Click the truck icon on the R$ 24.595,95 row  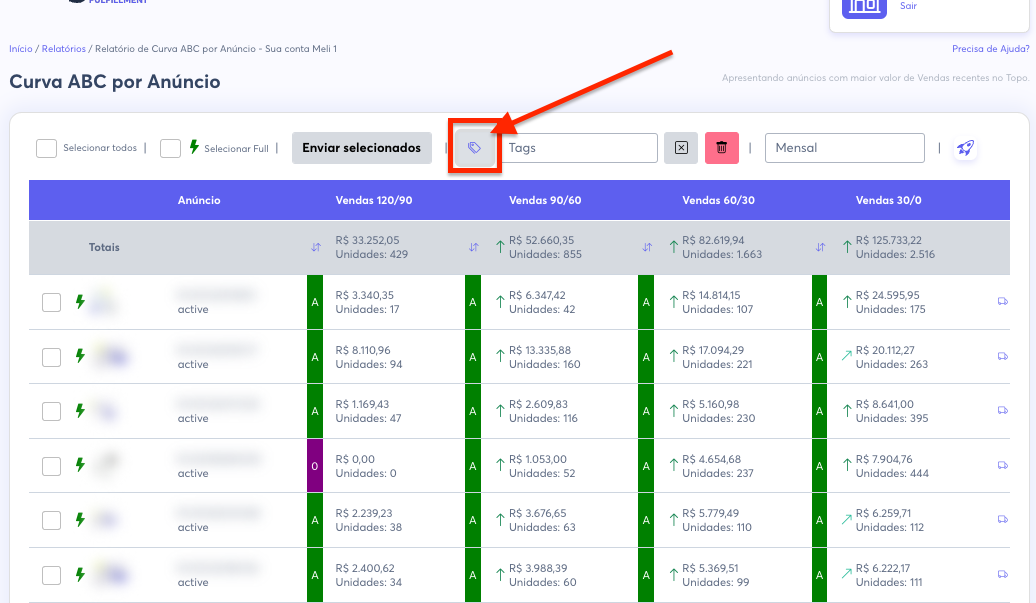(1002, 302)
